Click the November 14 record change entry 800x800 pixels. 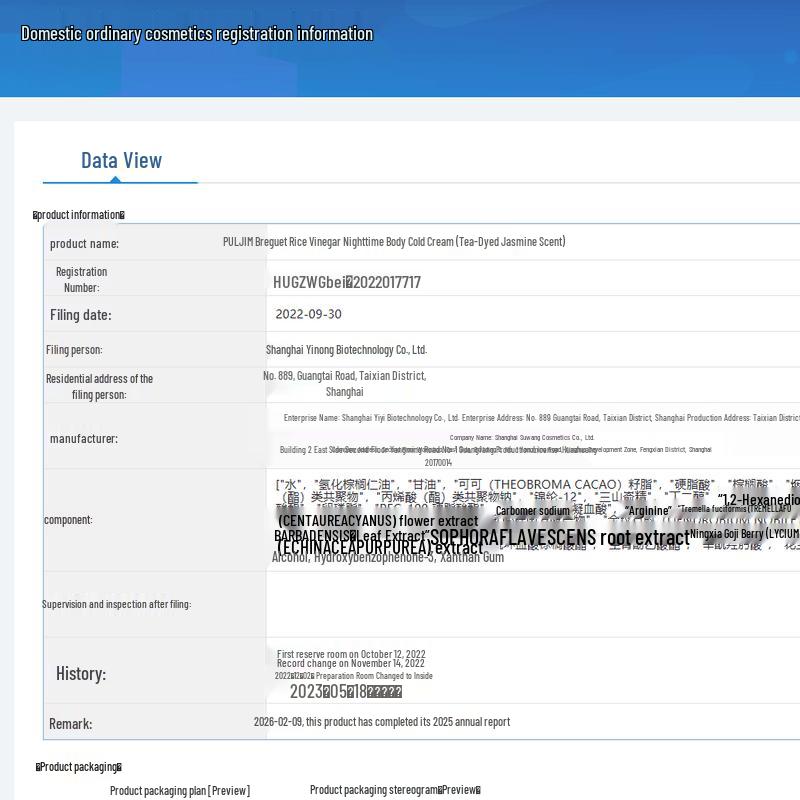click(x=350, y=663)
